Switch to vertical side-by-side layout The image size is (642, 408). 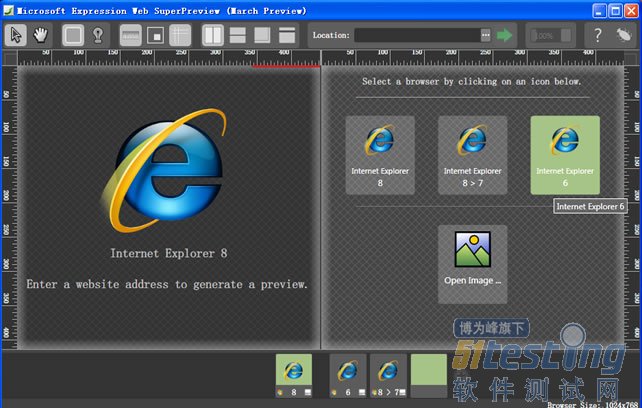click(x=213, y=34)
